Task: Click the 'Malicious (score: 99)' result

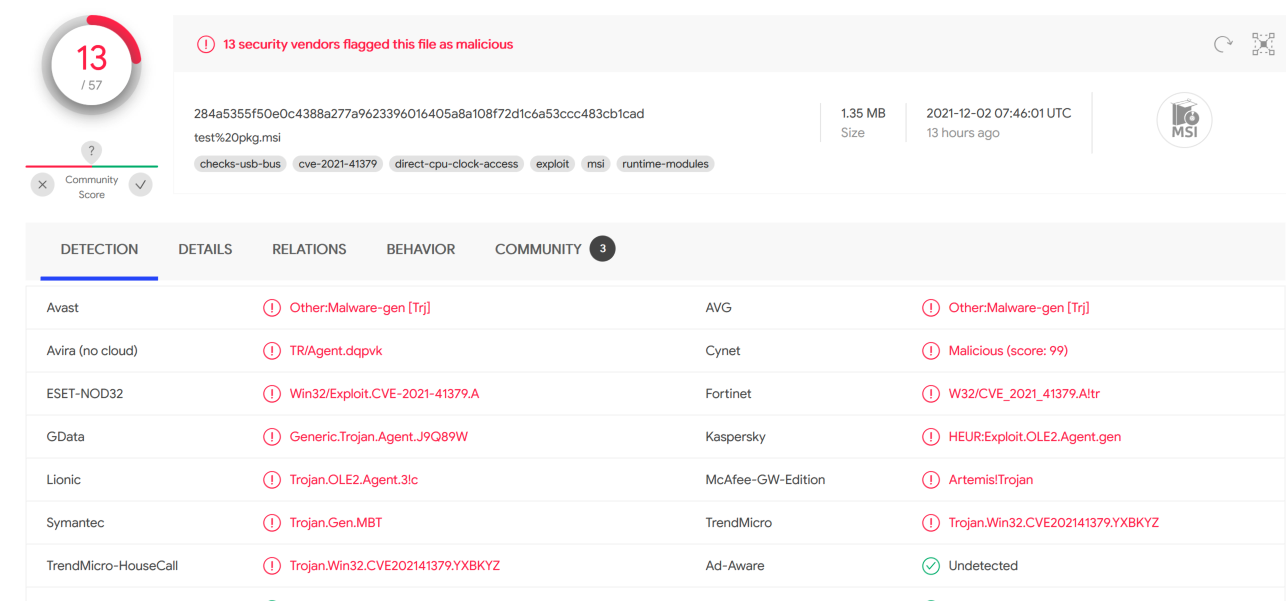Action: coord(1008,351)
